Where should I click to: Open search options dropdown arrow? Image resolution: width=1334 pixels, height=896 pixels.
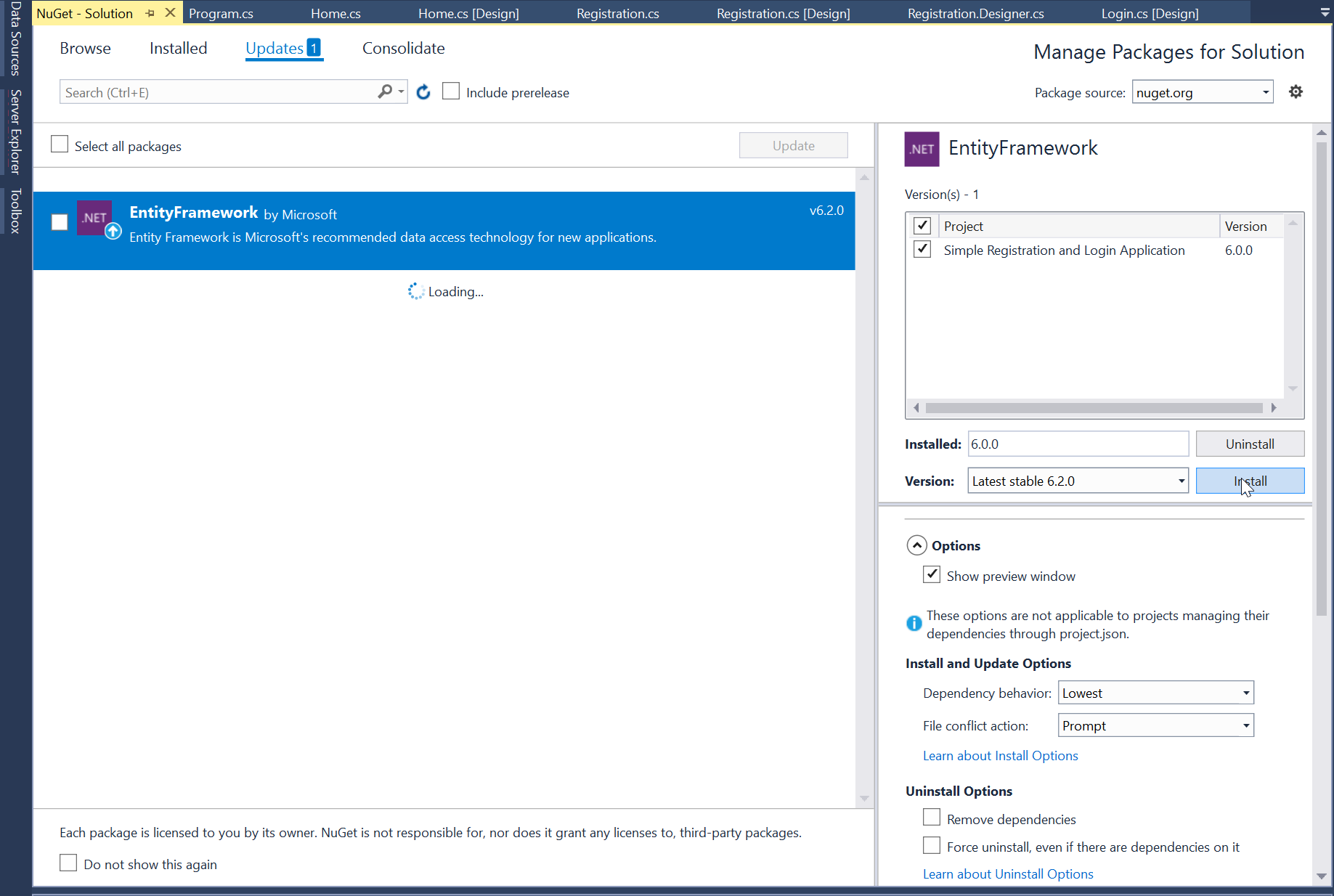[x=401, y=91]
